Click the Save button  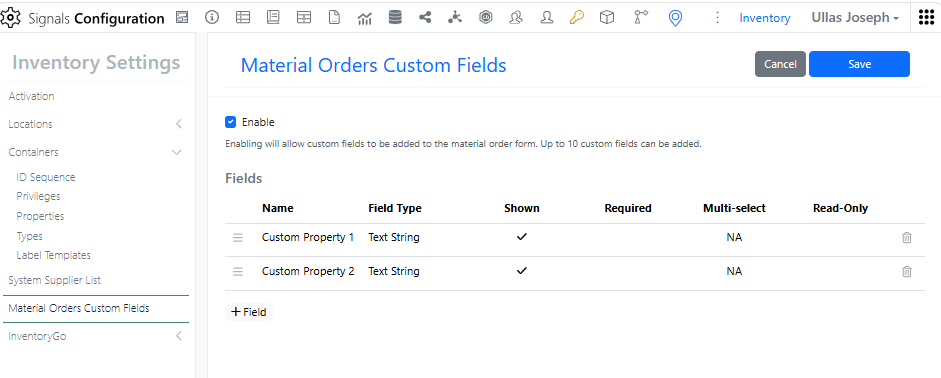pyautogui.click(x=859, y=64)
